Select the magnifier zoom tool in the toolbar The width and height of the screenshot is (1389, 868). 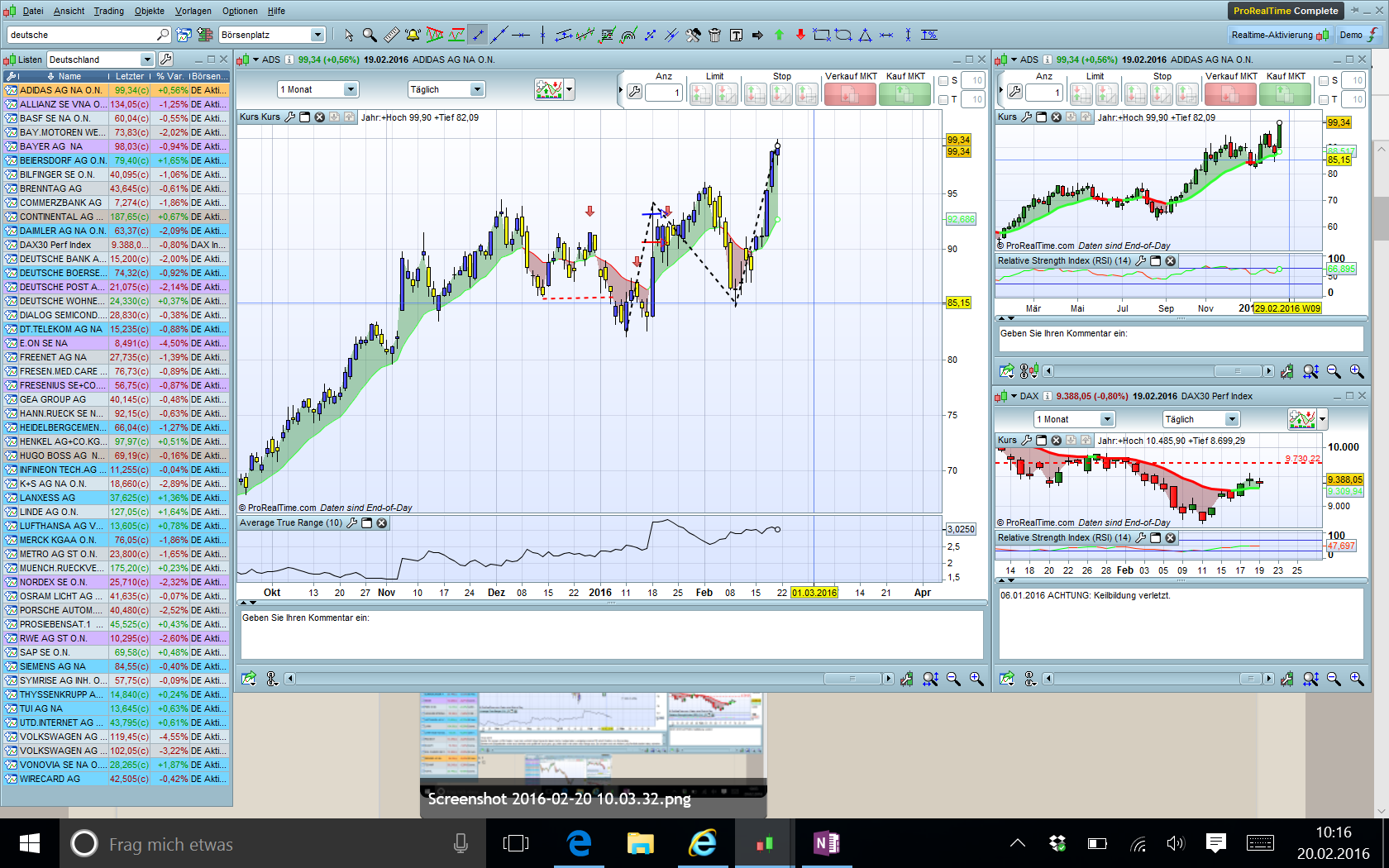(x=370, y=35)
